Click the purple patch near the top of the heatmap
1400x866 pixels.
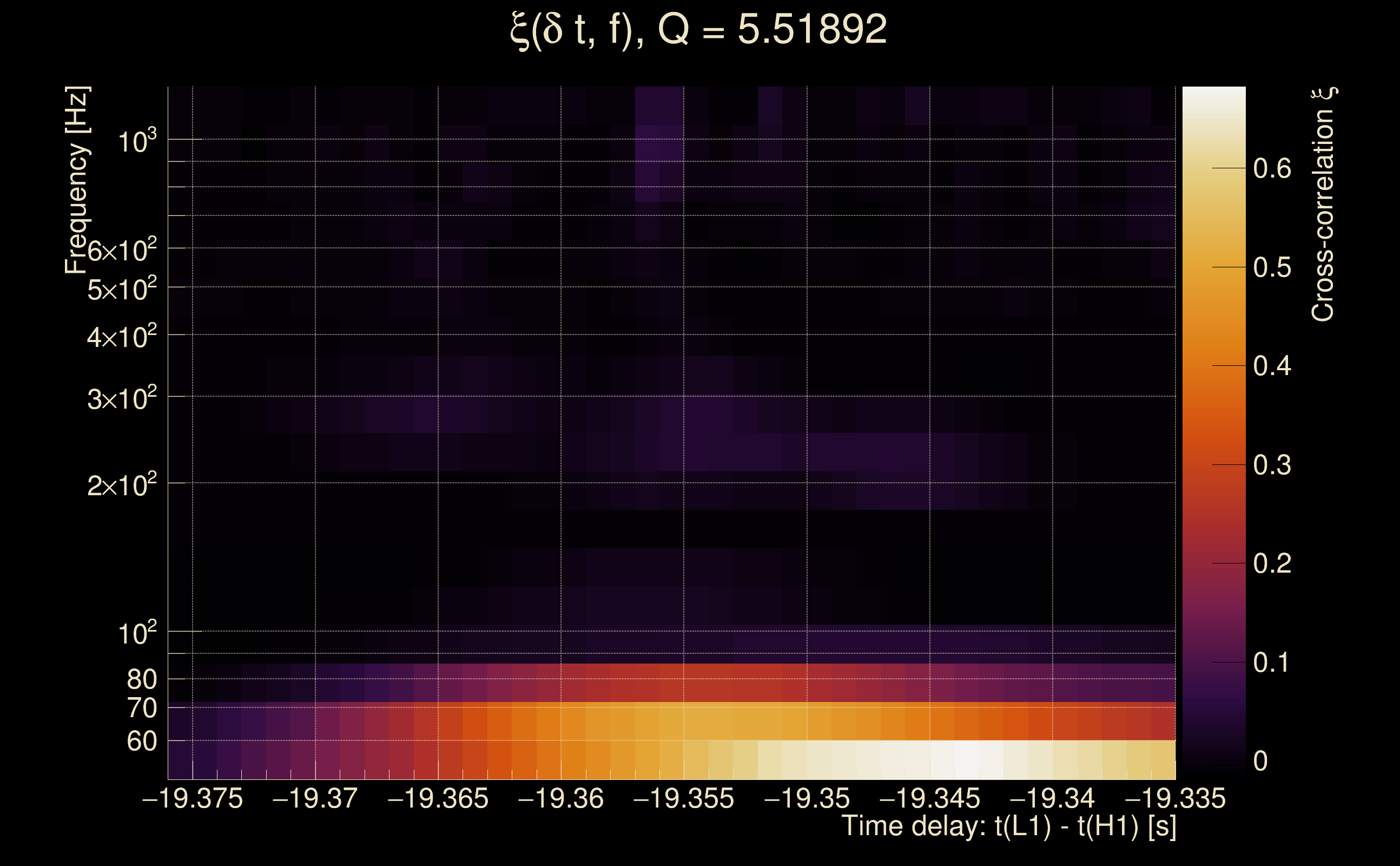[659, 143]
